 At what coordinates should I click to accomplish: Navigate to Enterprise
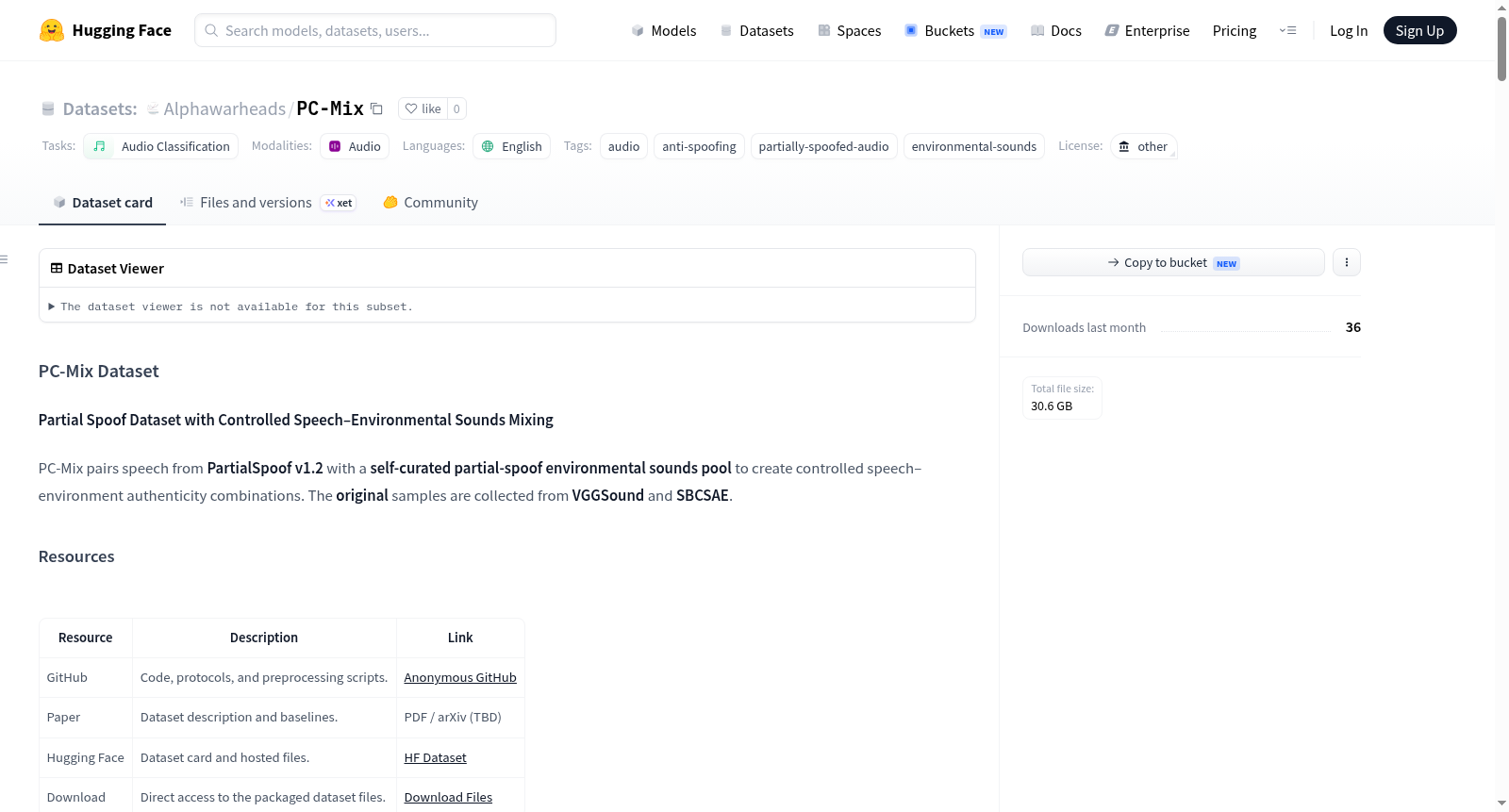click(1147, 30)
